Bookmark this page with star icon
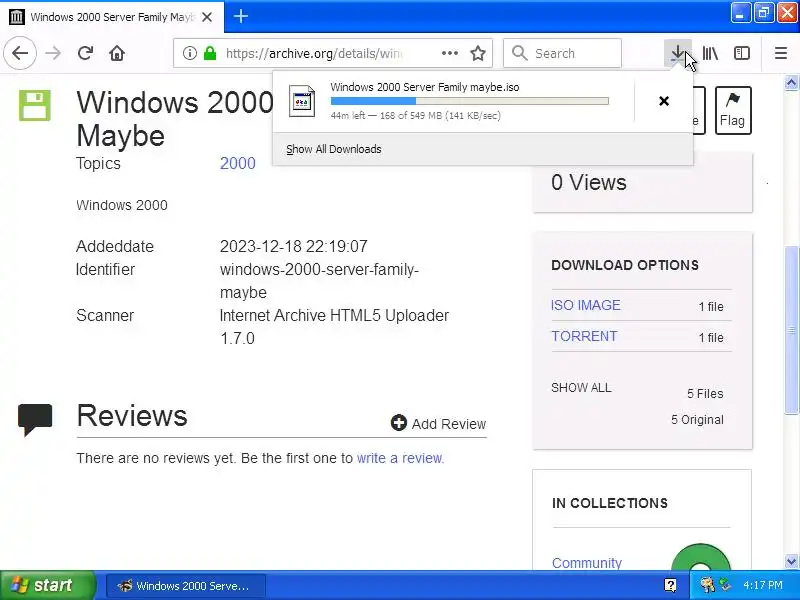The width and height of the screenshot is (800, 600). click(478, 53)
